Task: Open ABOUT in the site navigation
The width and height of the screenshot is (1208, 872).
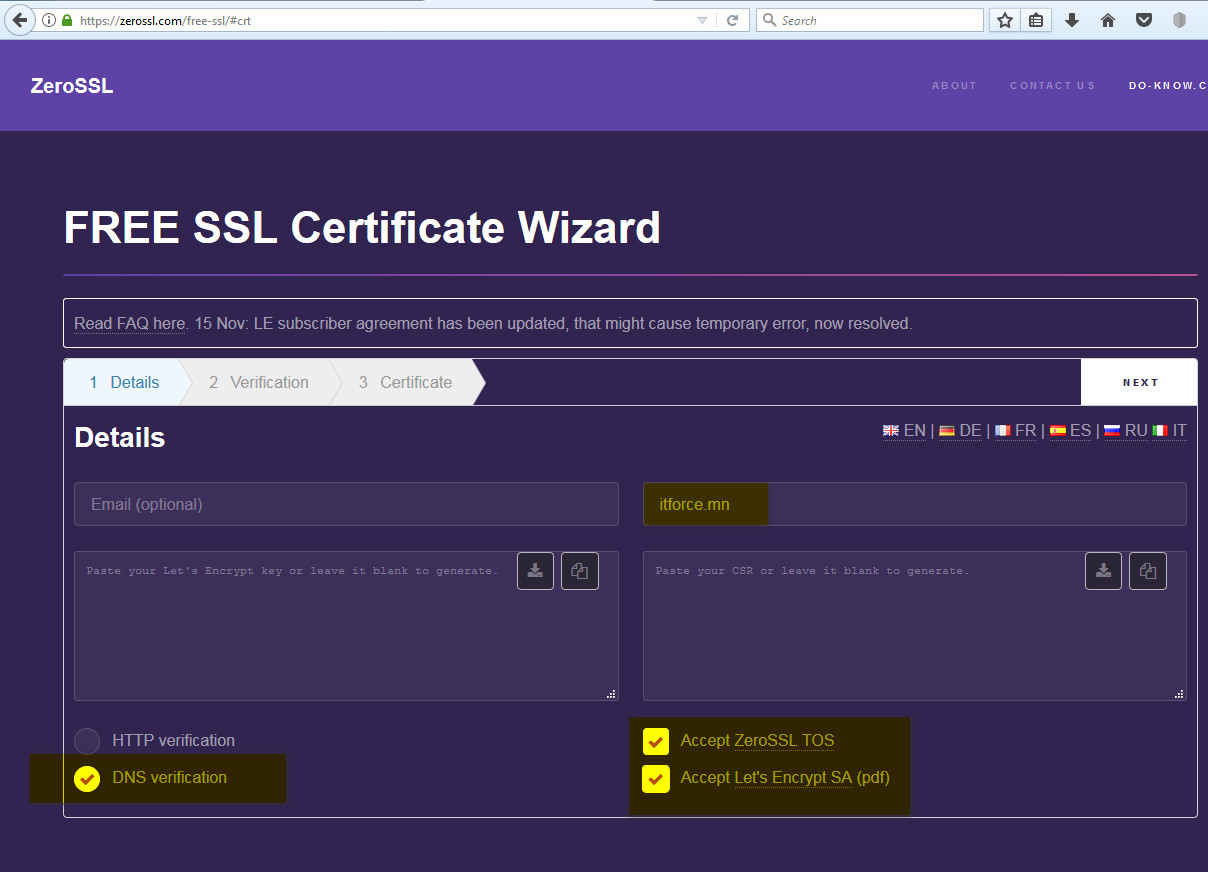Action: click(954, 86)
